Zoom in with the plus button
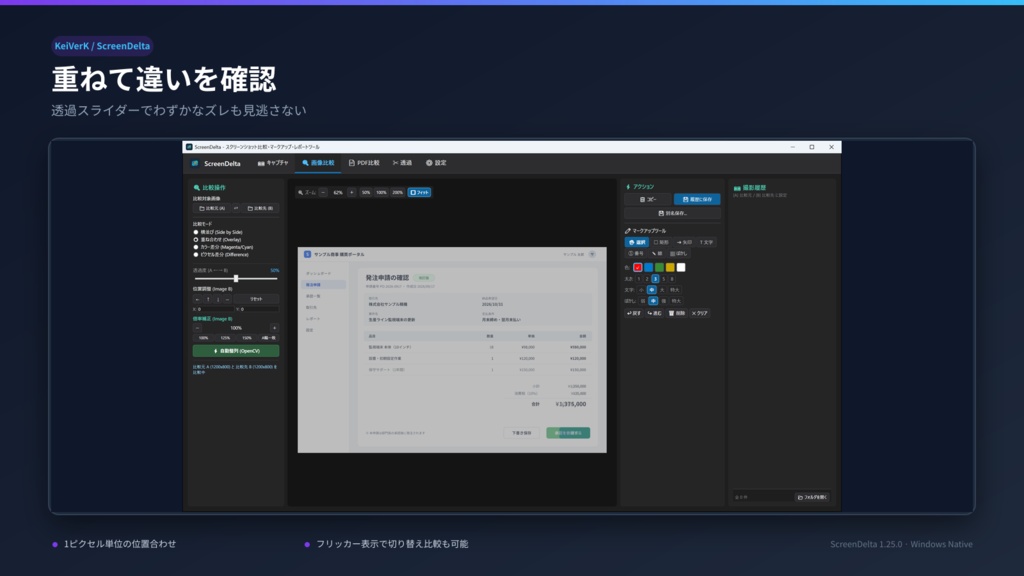This screenshot has width=1024, height=576. click(x=351, y=193)
